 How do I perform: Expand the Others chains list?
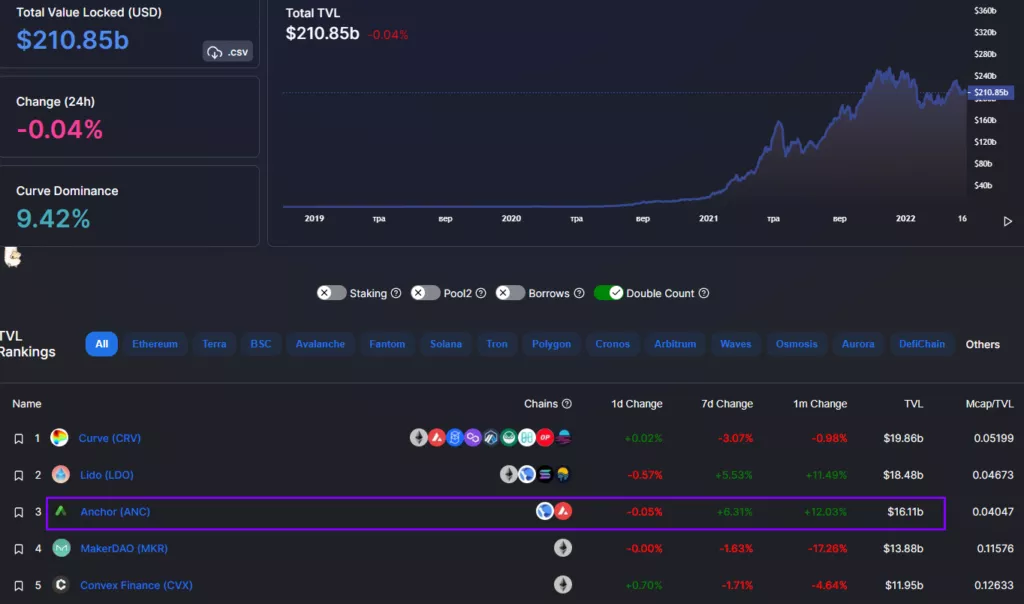pyautogui.click(x=983, y=344)
